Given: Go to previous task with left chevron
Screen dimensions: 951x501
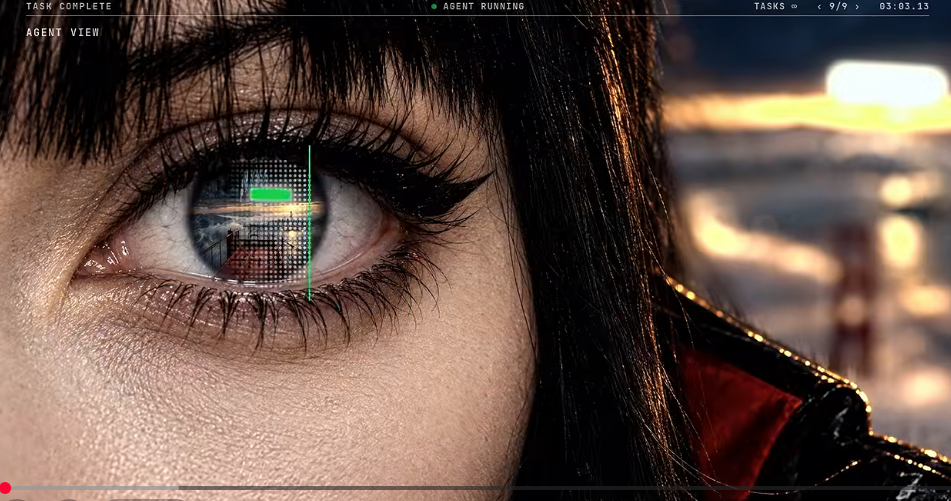Looking at the screenshot, I should [819, 7].
